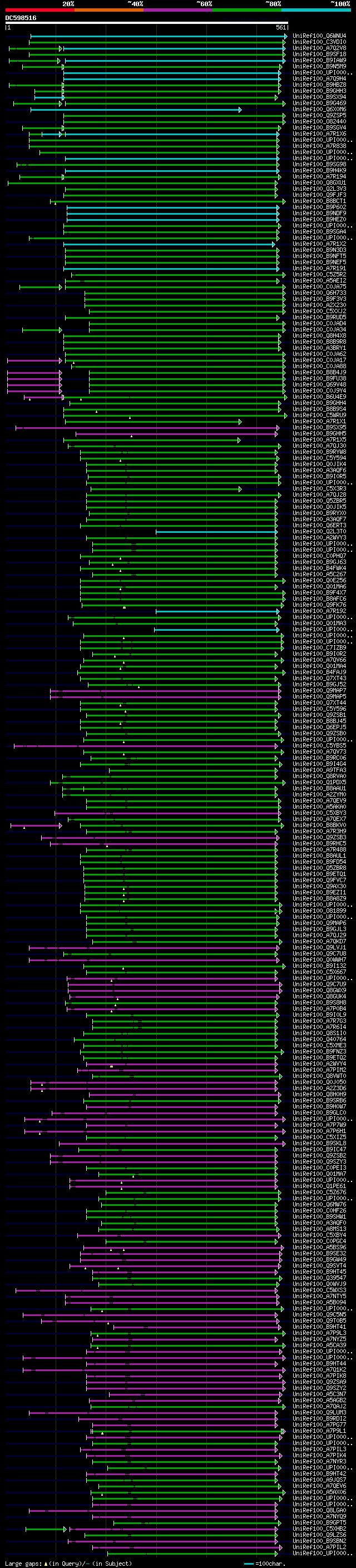Select the UniRef100_B9GHH3 label
This screenshot has width=356, height=1568.
(319, 91)
